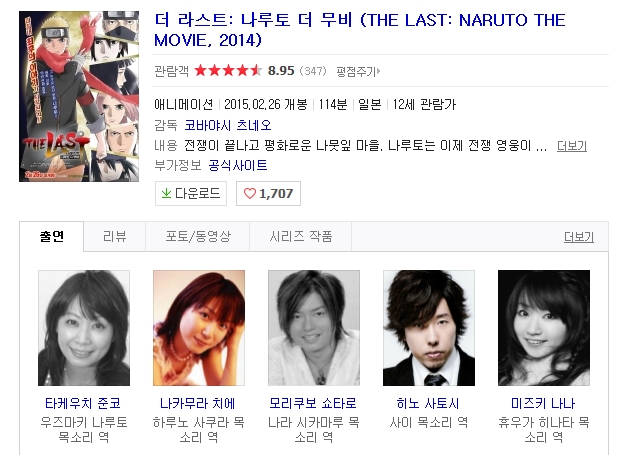Expand plot summary with 더보기 link
627x455 pixels.
coord(572,146)
